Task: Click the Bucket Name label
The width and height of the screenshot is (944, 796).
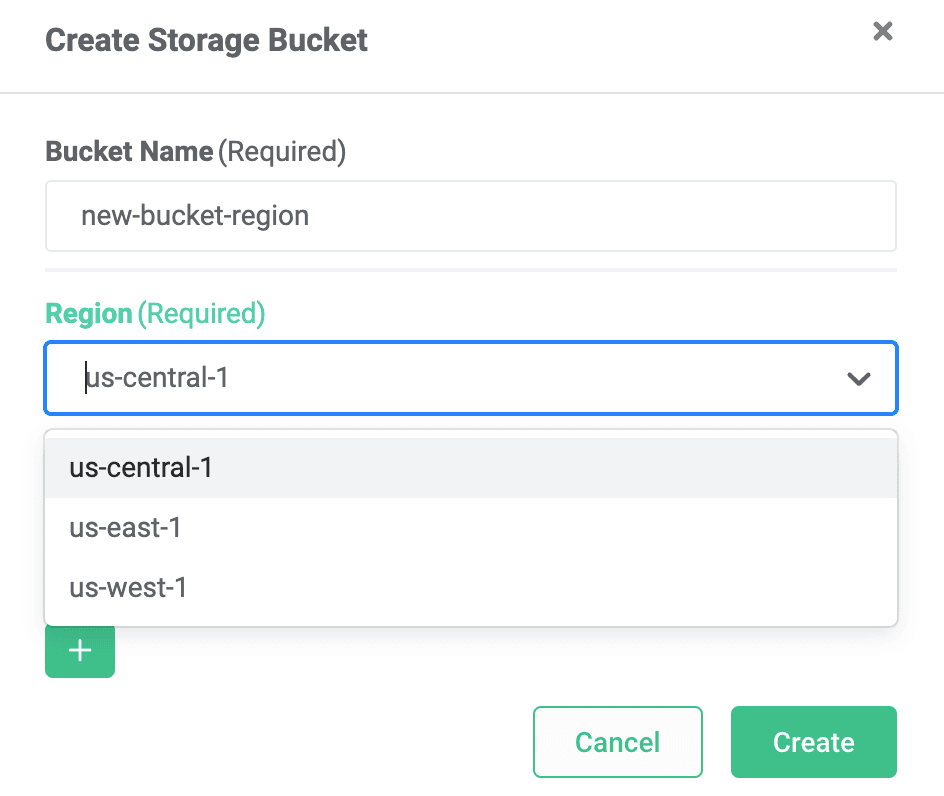Action: [x=129, y=151]
